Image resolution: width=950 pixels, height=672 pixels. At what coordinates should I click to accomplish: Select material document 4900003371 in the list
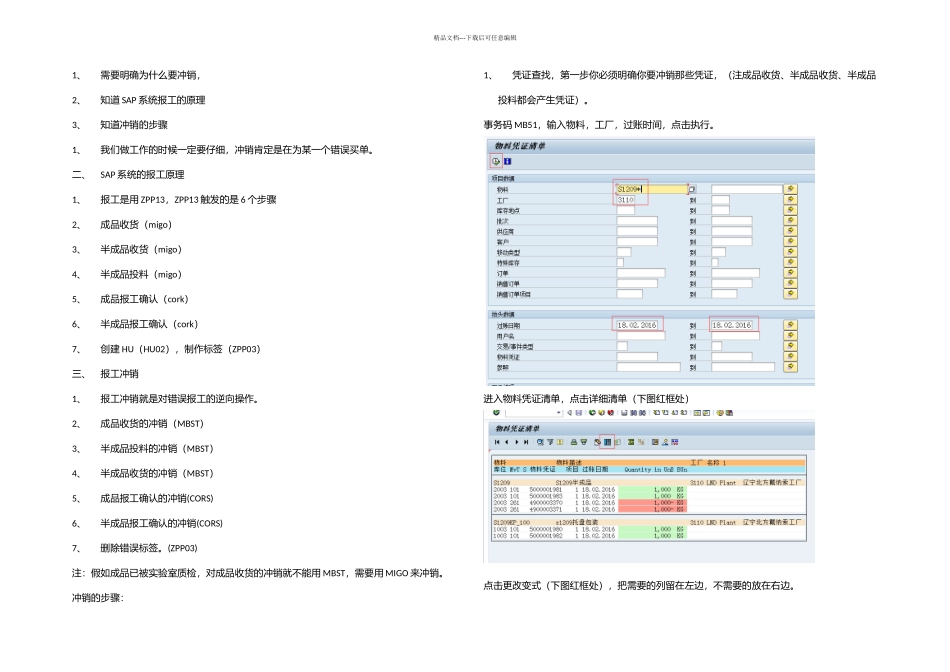(x=546, y=510)
